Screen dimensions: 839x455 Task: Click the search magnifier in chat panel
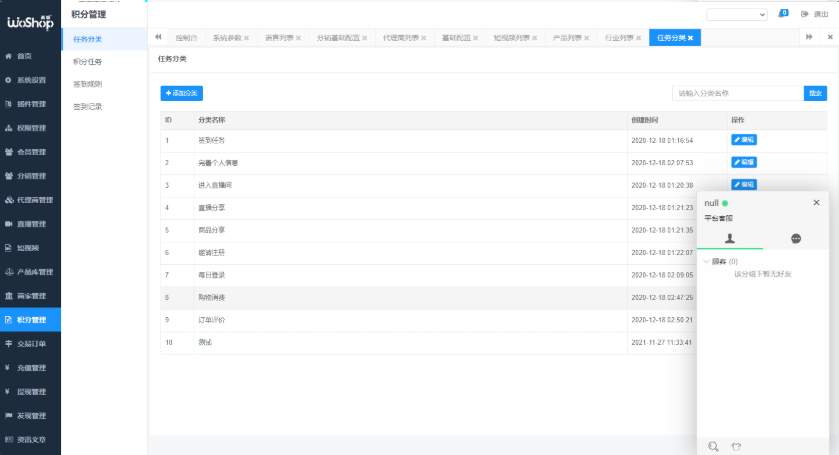(713, 446)
